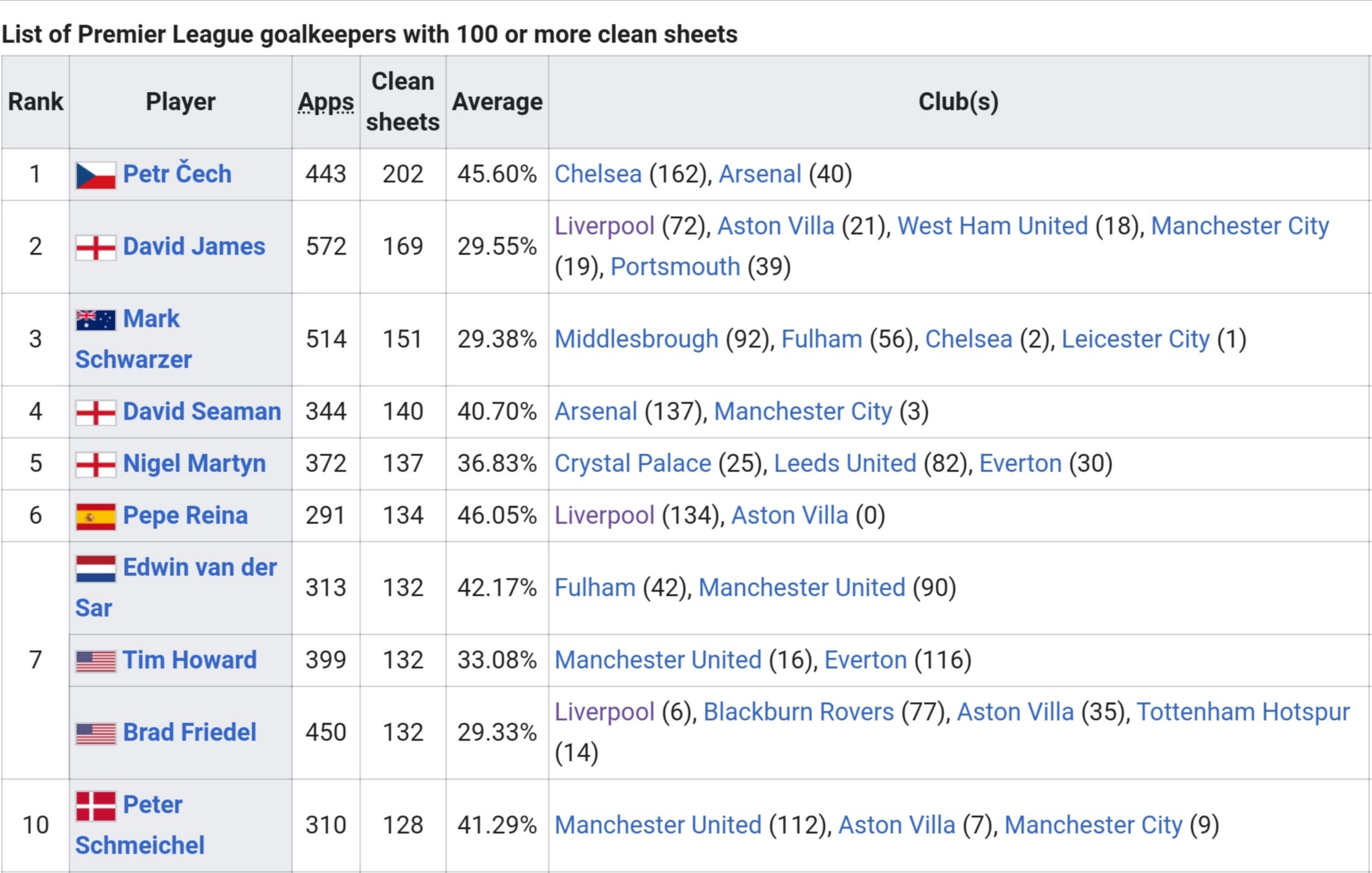The height and width of the screenshot is (873, 1372).
Task: Click the Australian flag by Mark Schwarzer
Action: pyautogui.click(x=95, y=320)
